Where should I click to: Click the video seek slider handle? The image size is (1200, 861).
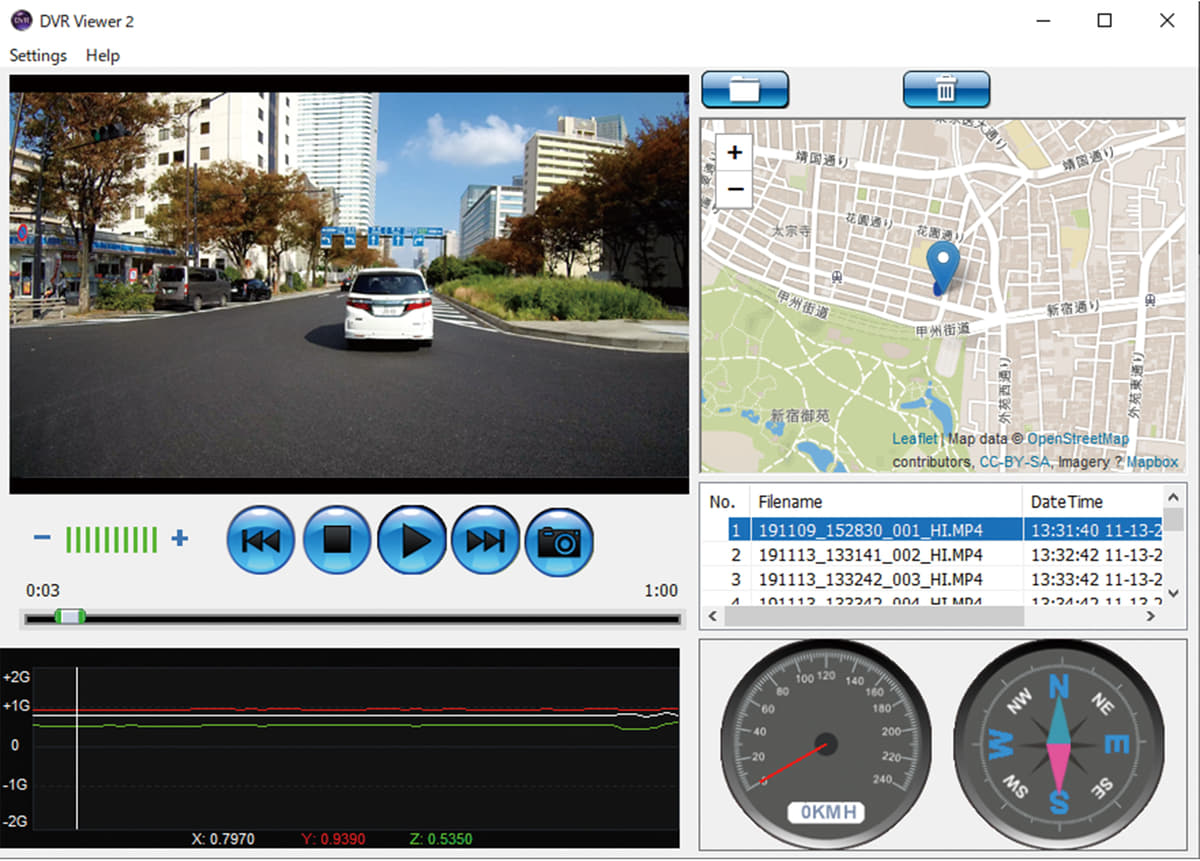69,617
